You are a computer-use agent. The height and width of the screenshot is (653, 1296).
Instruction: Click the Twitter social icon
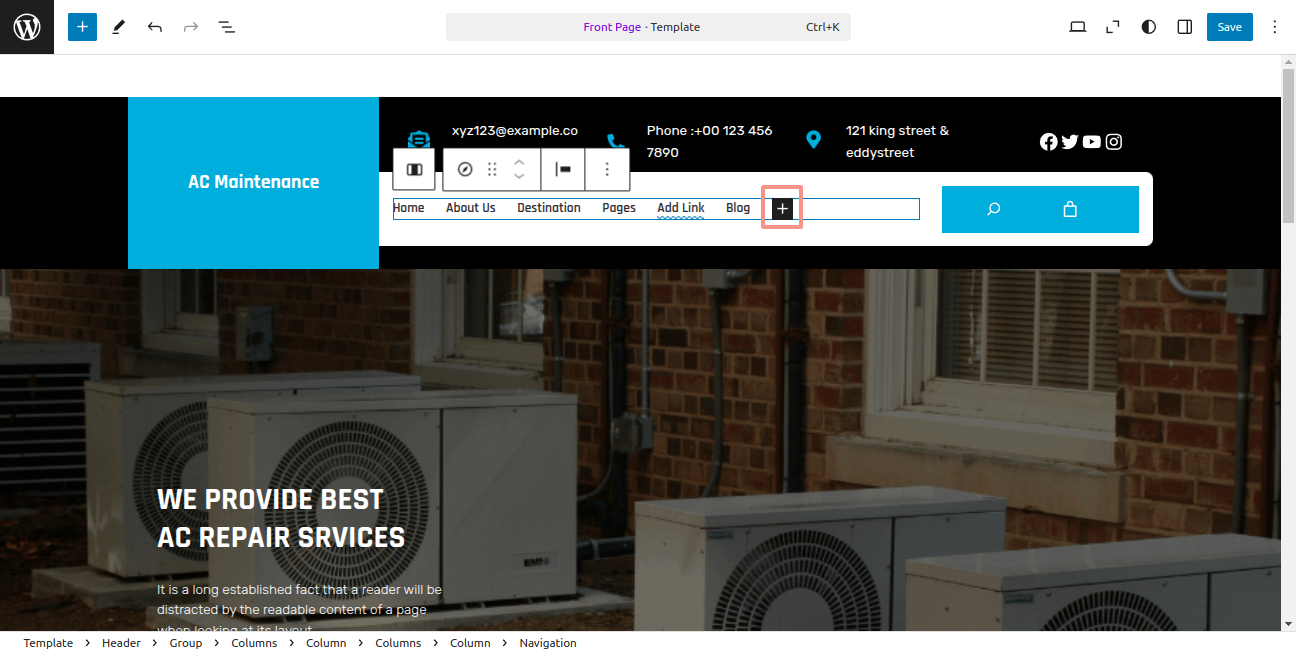click(x=1070, y=142)
